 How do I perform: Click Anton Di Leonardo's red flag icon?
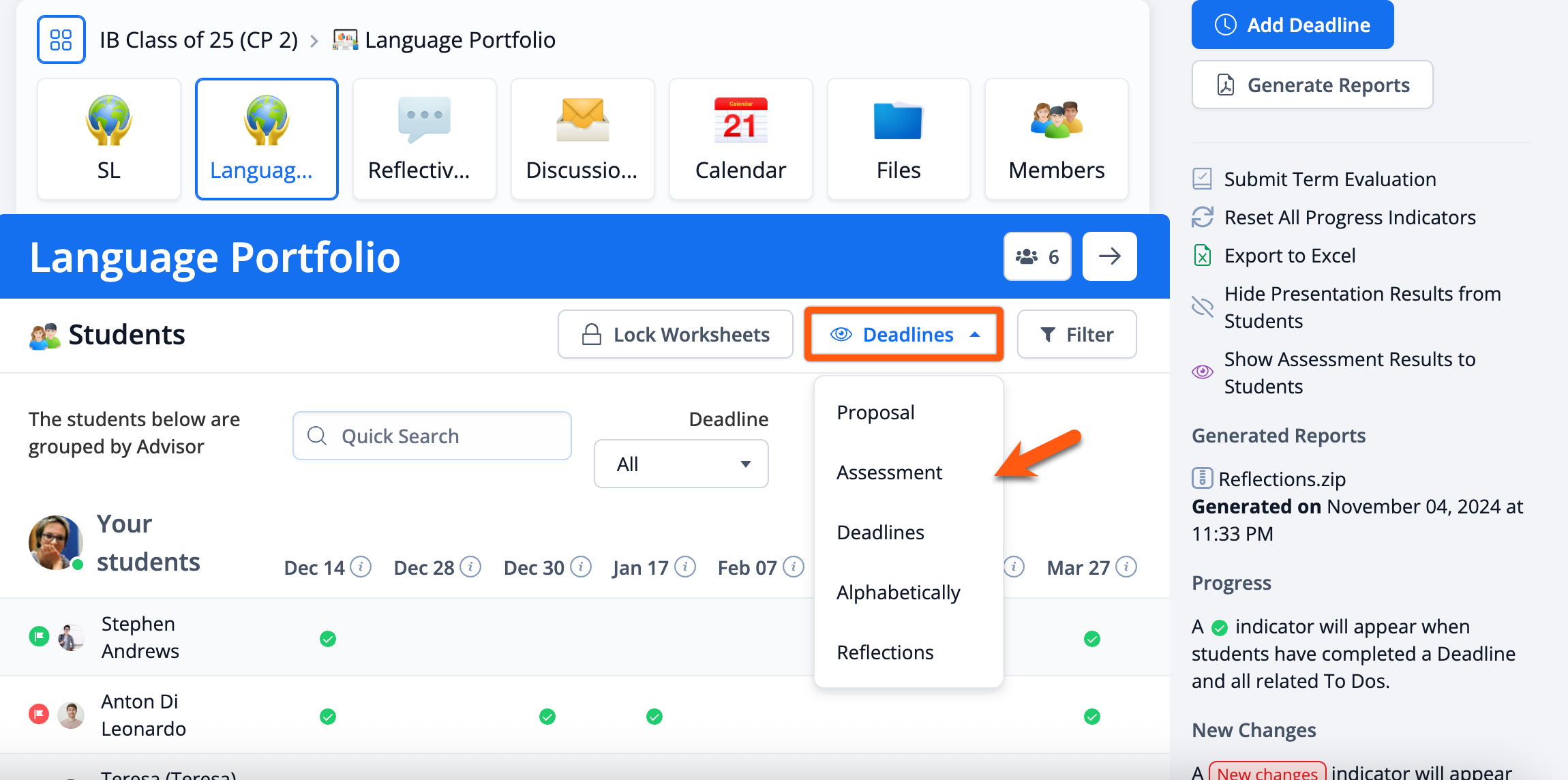[x=39, y=714]
